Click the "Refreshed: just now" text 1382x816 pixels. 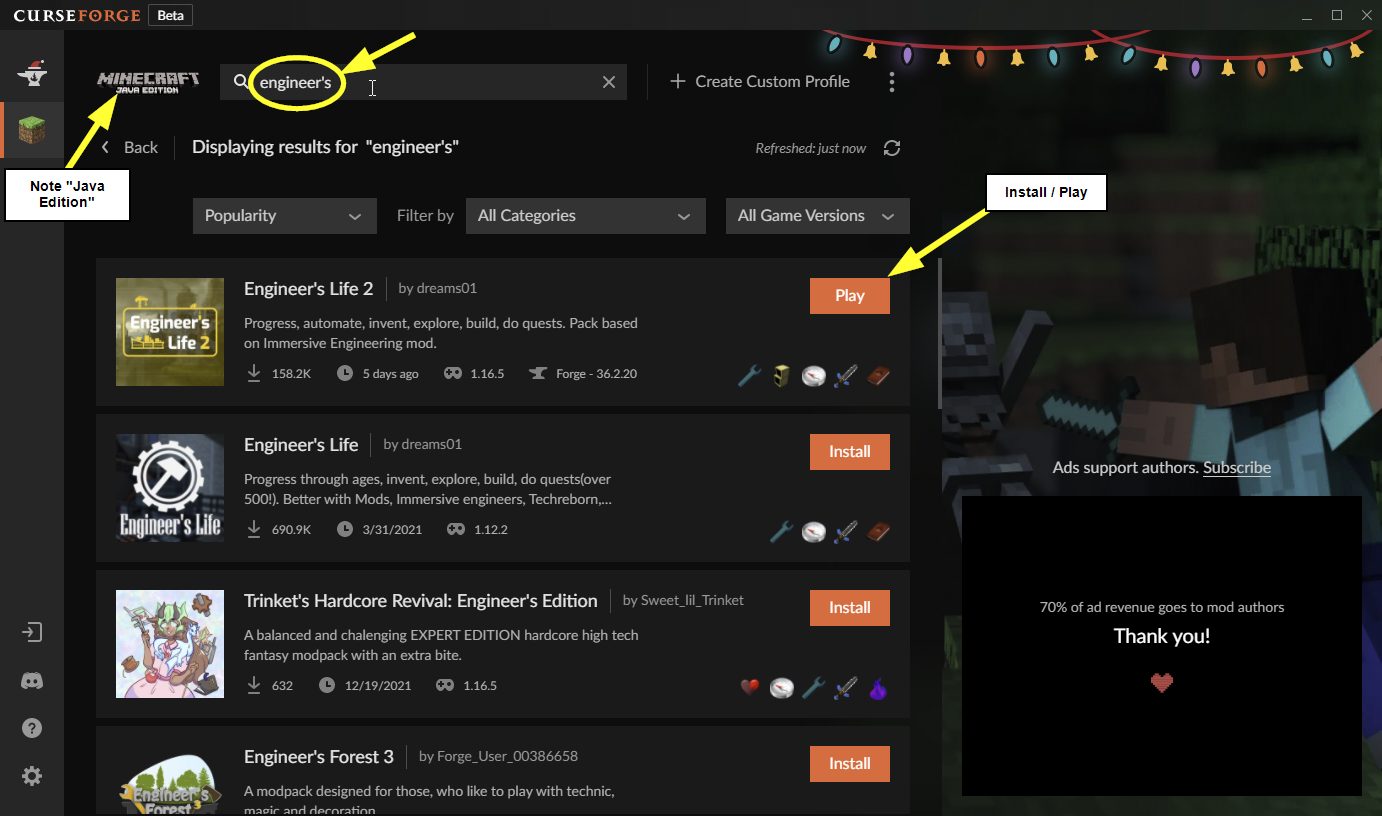[x=811, y=148]
